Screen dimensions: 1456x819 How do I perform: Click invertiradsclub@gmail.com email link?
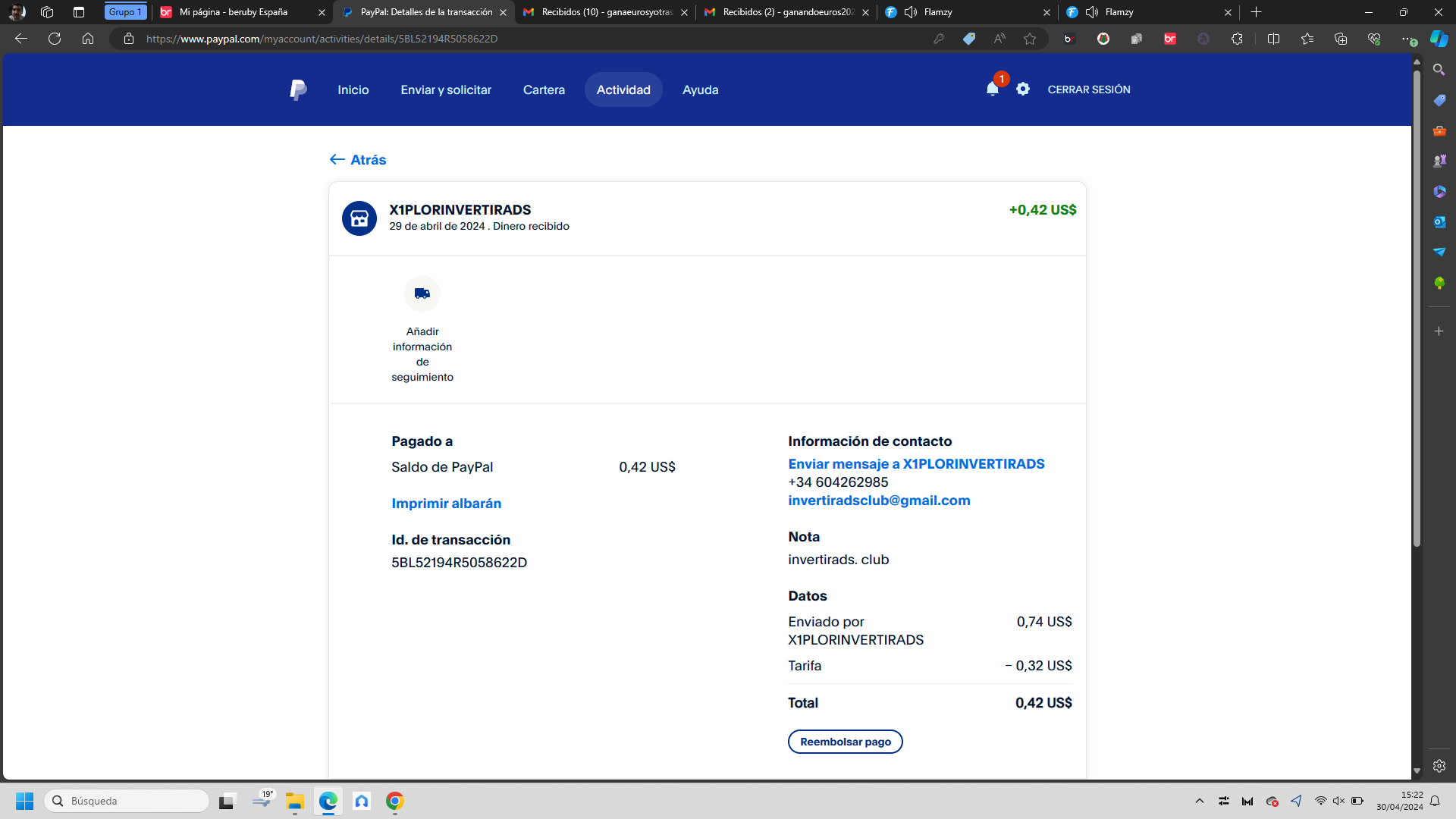pos(879,500)
